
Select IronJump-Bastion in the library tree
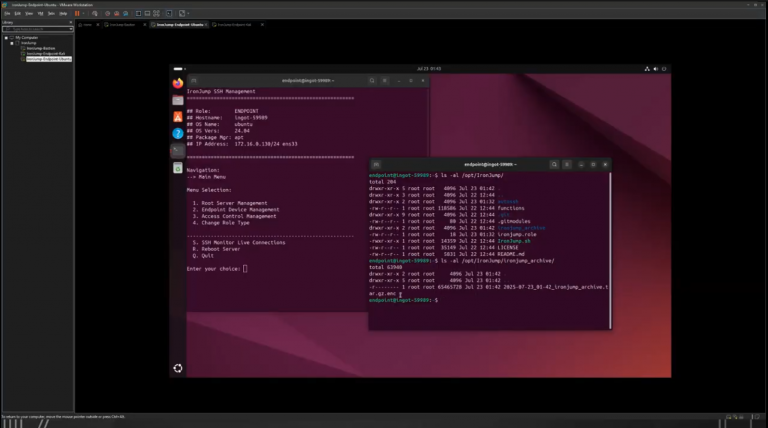41,48
